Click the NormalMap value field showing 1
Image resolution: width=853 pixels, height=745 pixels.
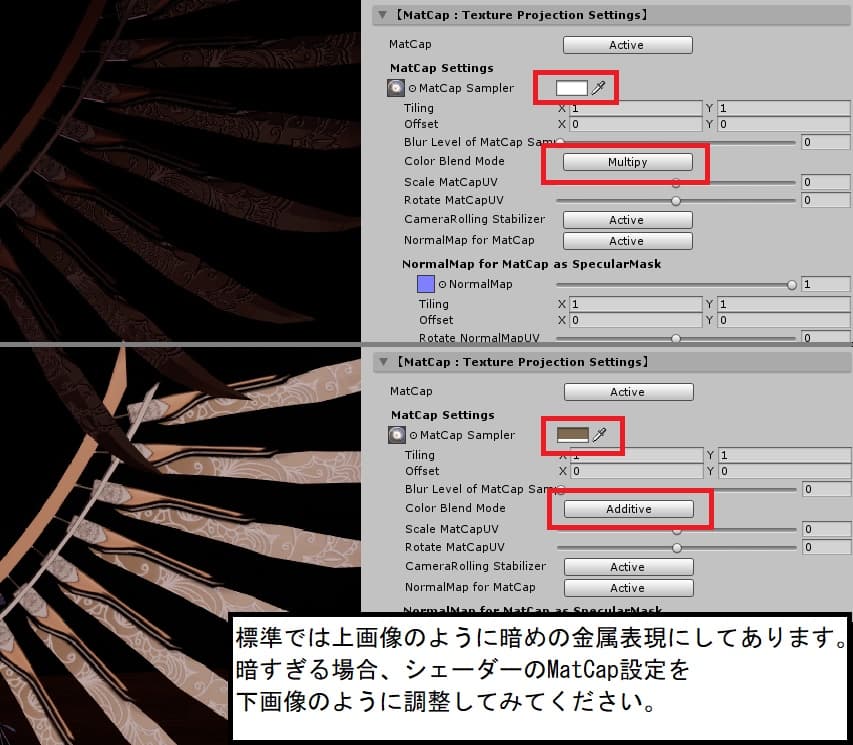(x=826, y=284)
